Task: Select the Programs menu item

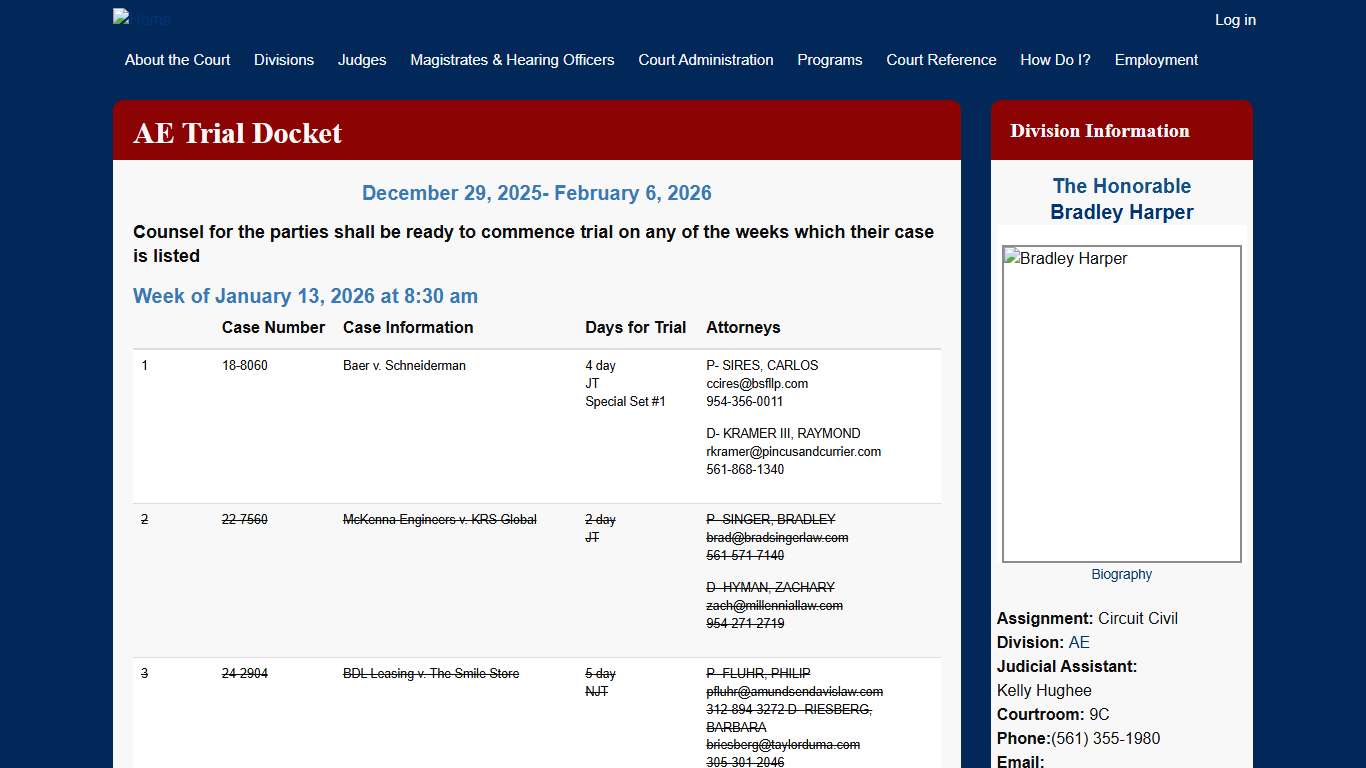Action: 829,60
